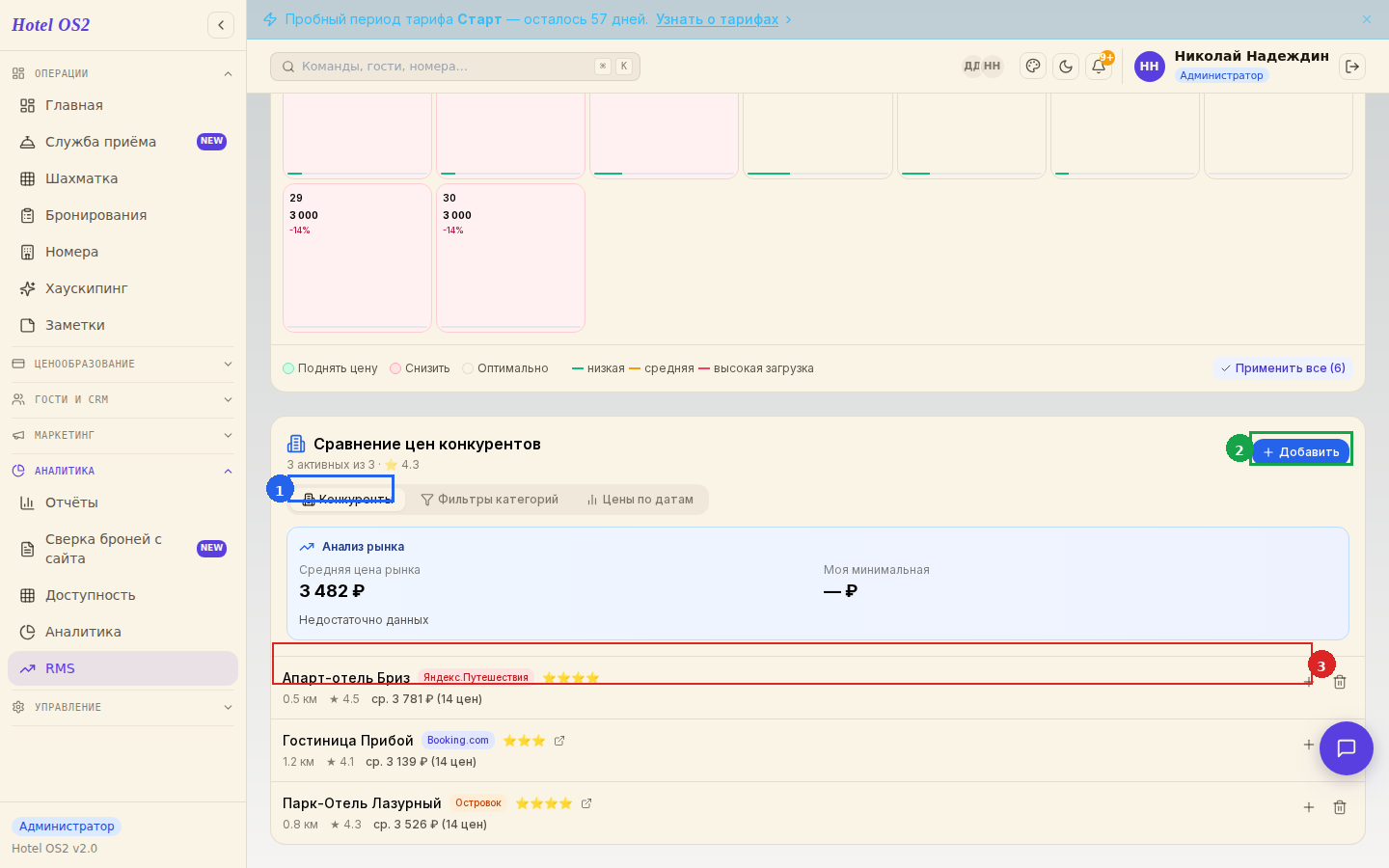Toggle dark mode moon icon
Image resolution: width=1389 pixels, height=868 pixels.
1066,67
